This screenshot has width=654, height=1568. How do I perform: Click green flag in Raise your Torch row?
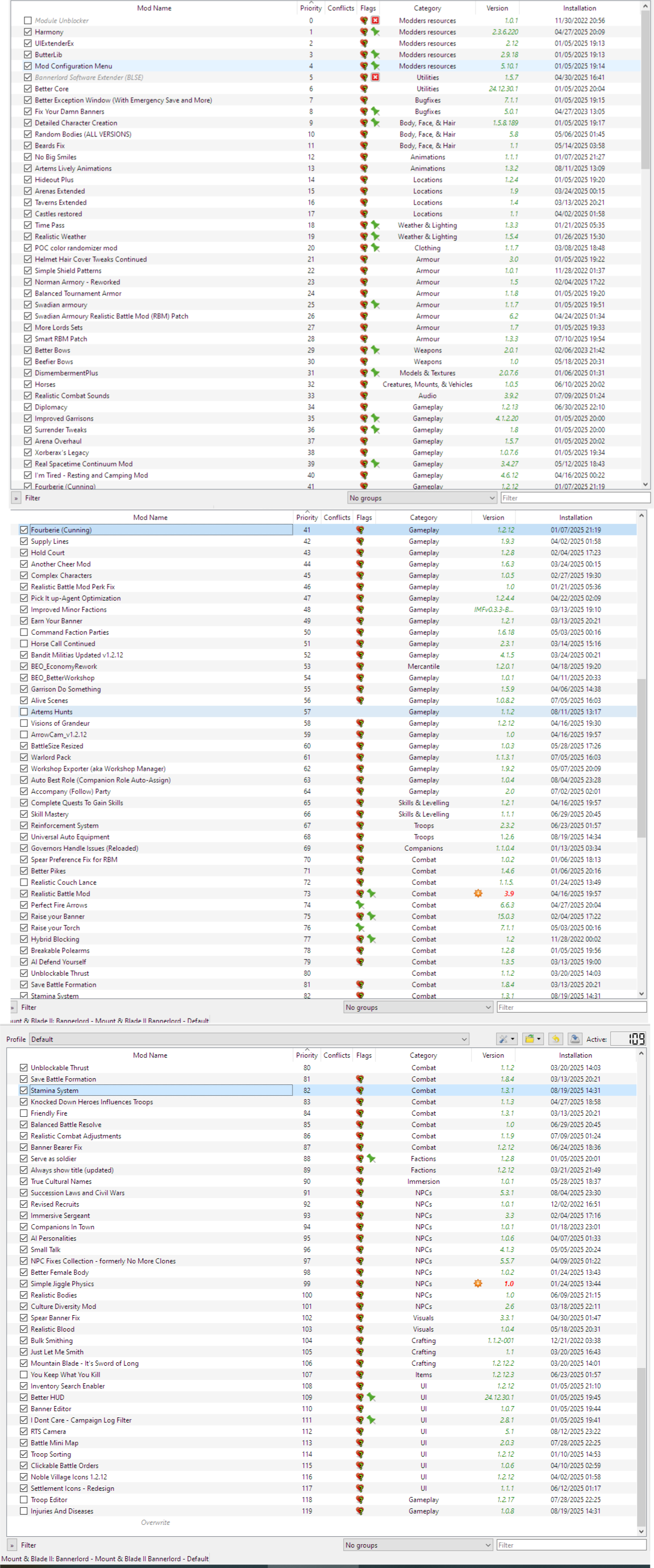click(360, 928)
